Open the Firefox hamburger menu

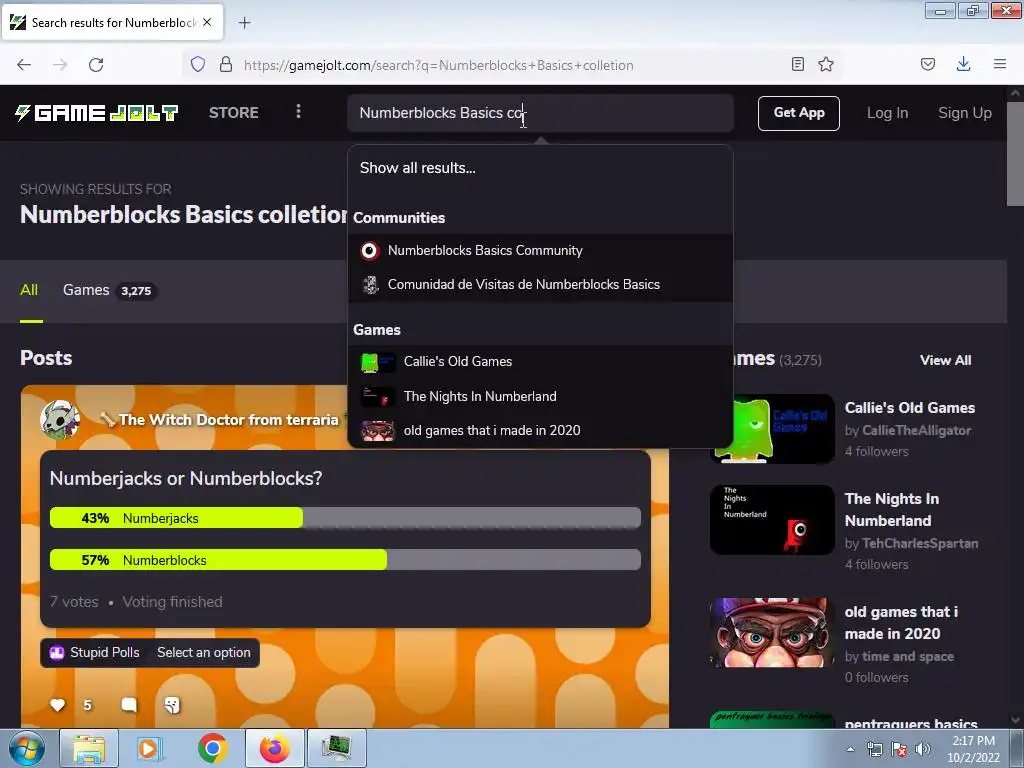click(1000, 64)
